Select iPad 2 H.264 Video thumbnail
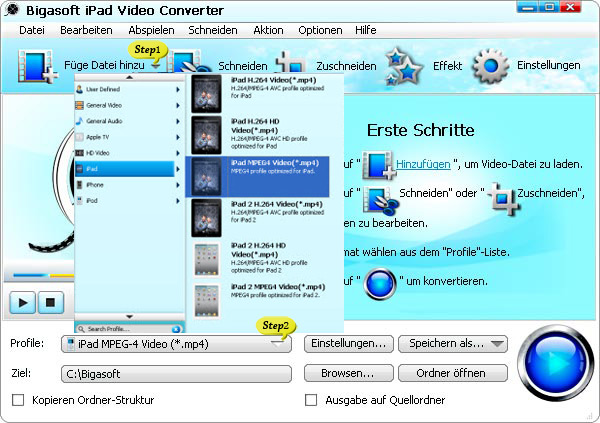The height and width of the screenshot is (423, 600). [207, 218]
